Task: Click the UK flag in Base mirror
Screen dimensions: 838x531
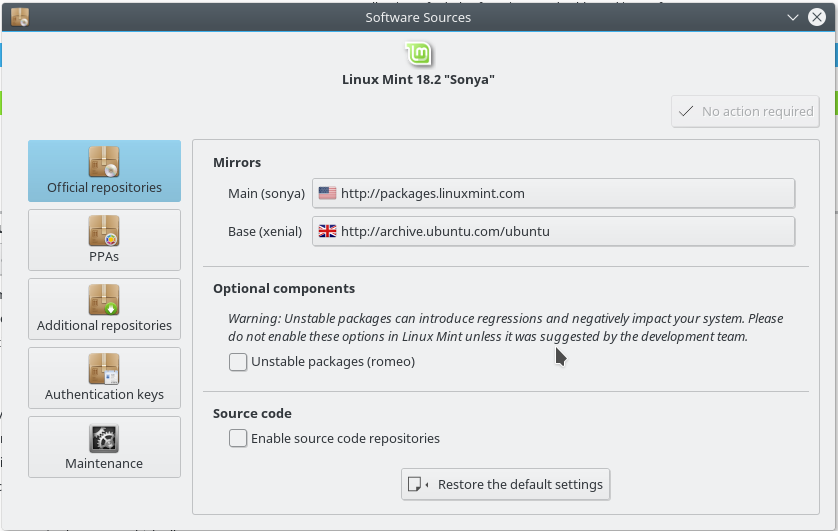Action: click(x=327, y=231)
